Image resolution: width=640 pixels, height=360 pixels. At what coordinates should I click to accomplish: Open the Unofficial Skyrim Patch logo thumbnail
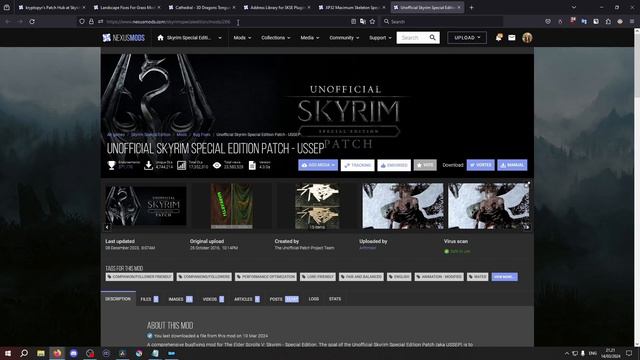(x=146, y=206)
